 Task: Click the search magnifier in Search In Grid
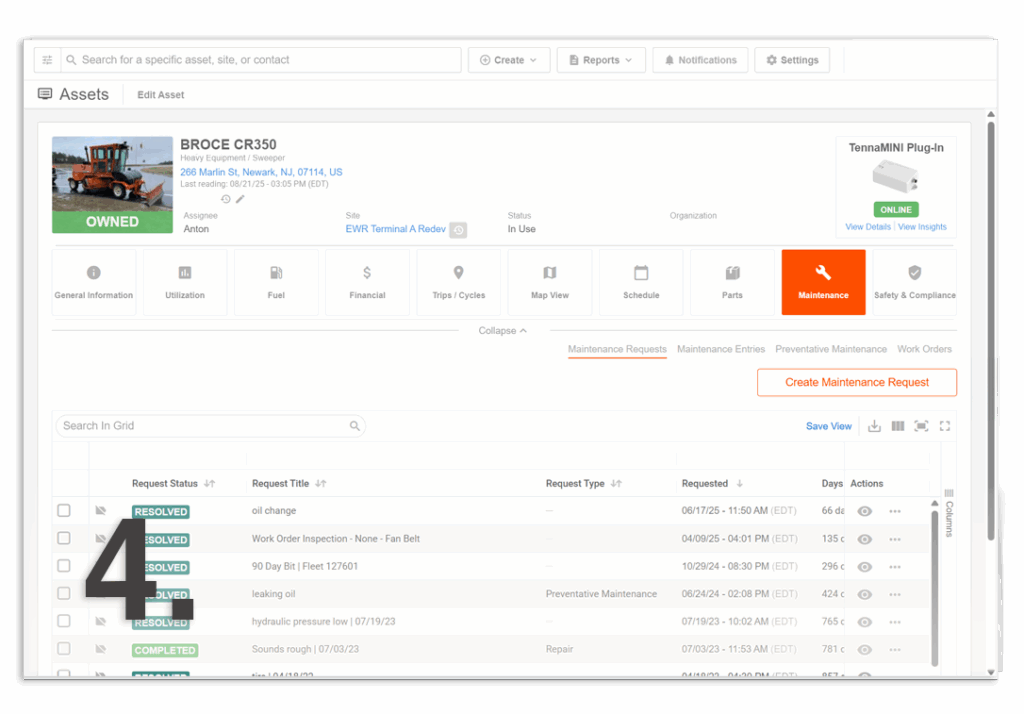click(x=355, y=426)
